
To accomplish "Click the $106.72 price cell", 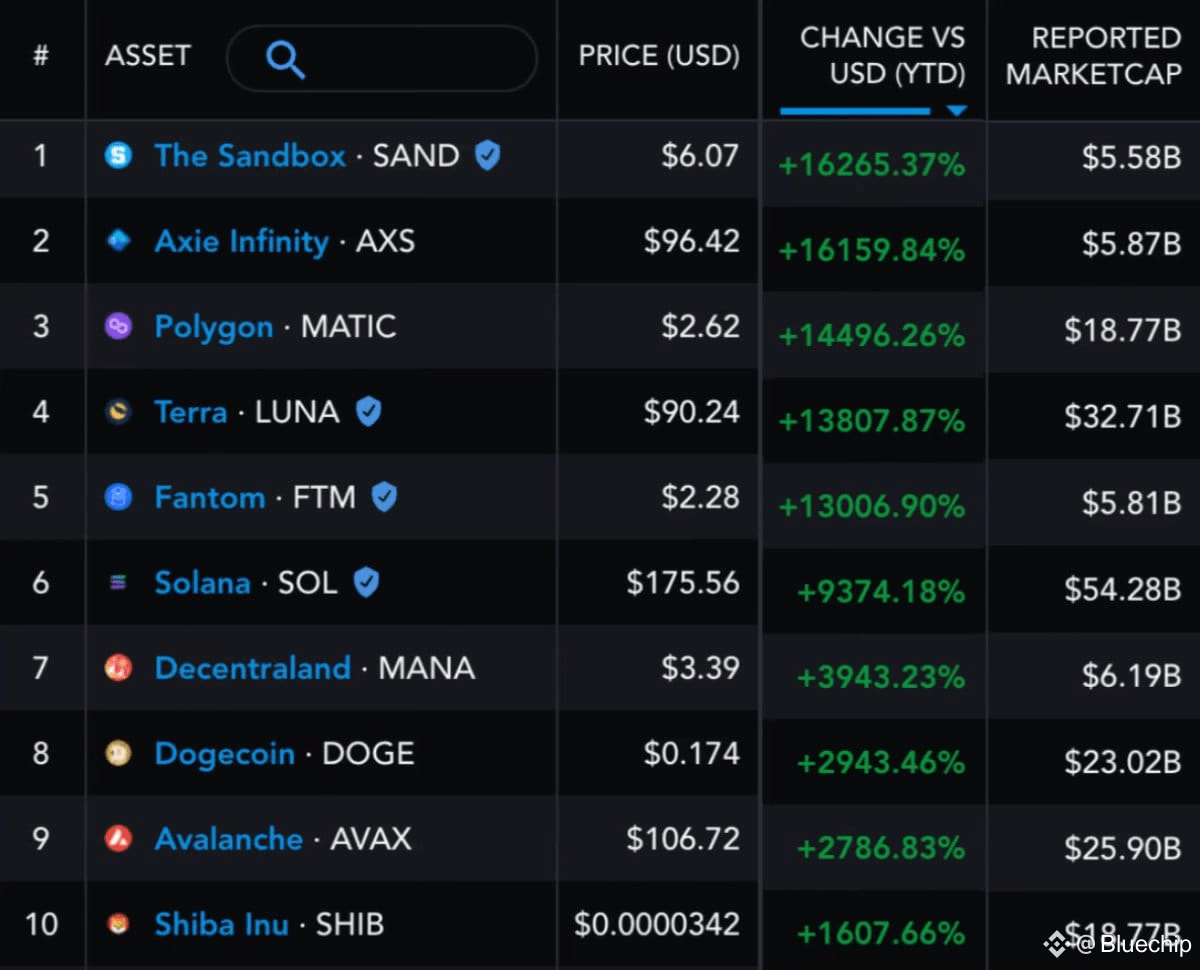I will 683,839.
